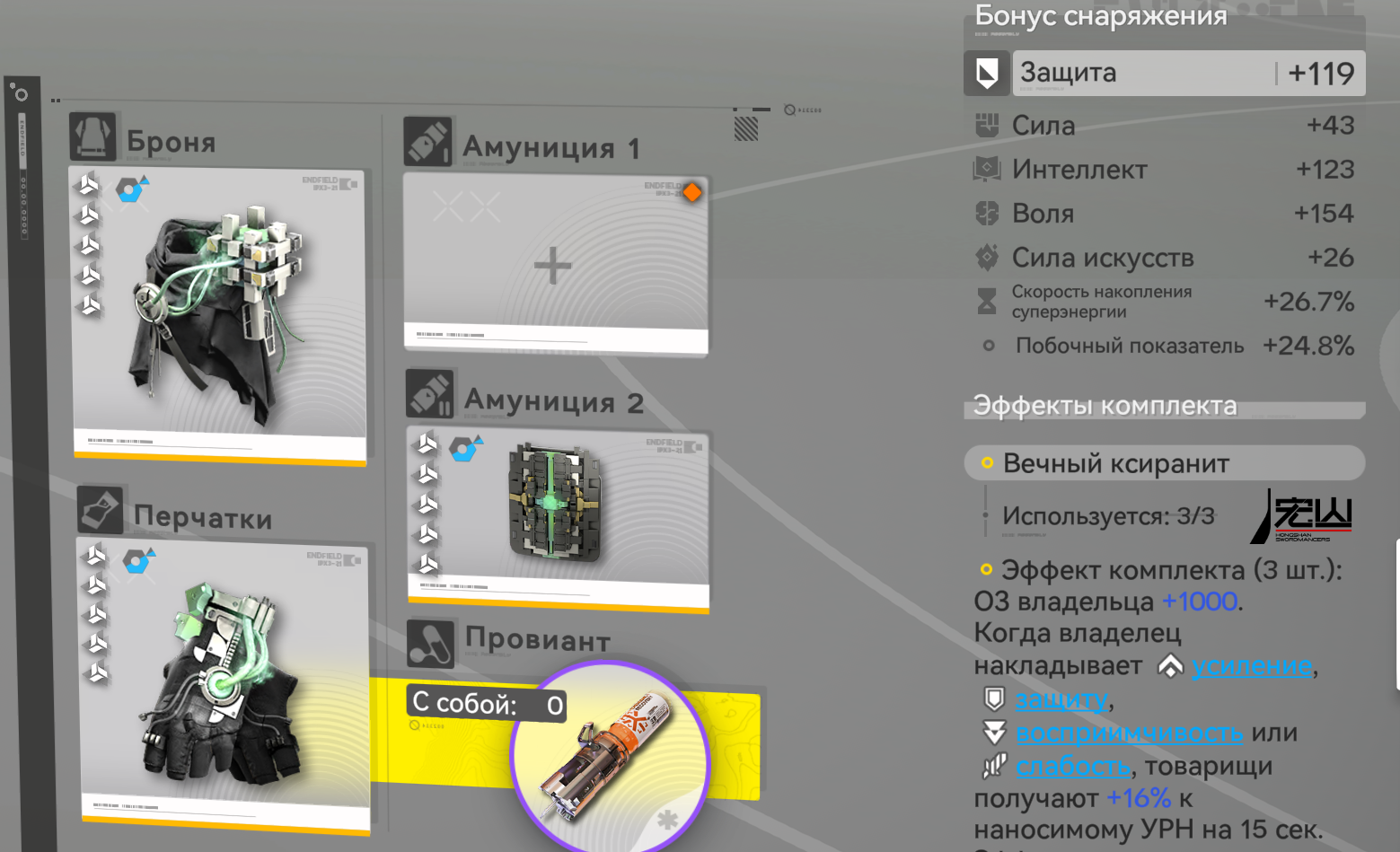Click the icon beside Интеллект
This screenshot has width=1400, height=852.
coord(987,169)
